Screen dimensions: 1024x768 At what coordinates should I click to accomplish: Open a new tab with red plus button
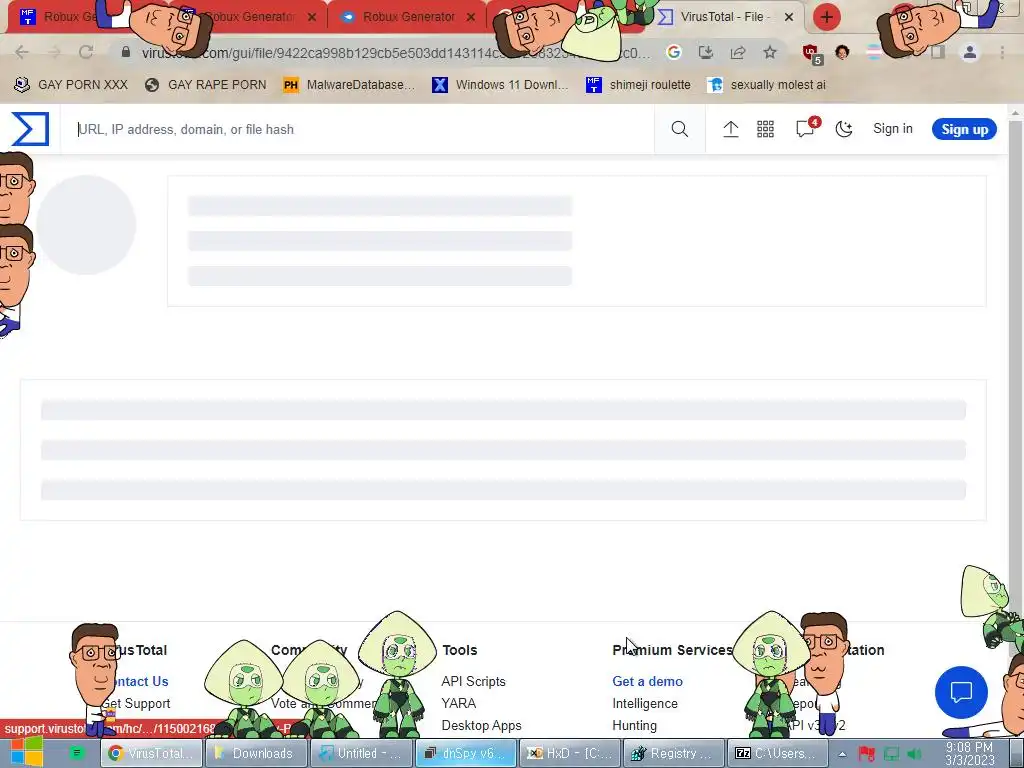(827, 17)
